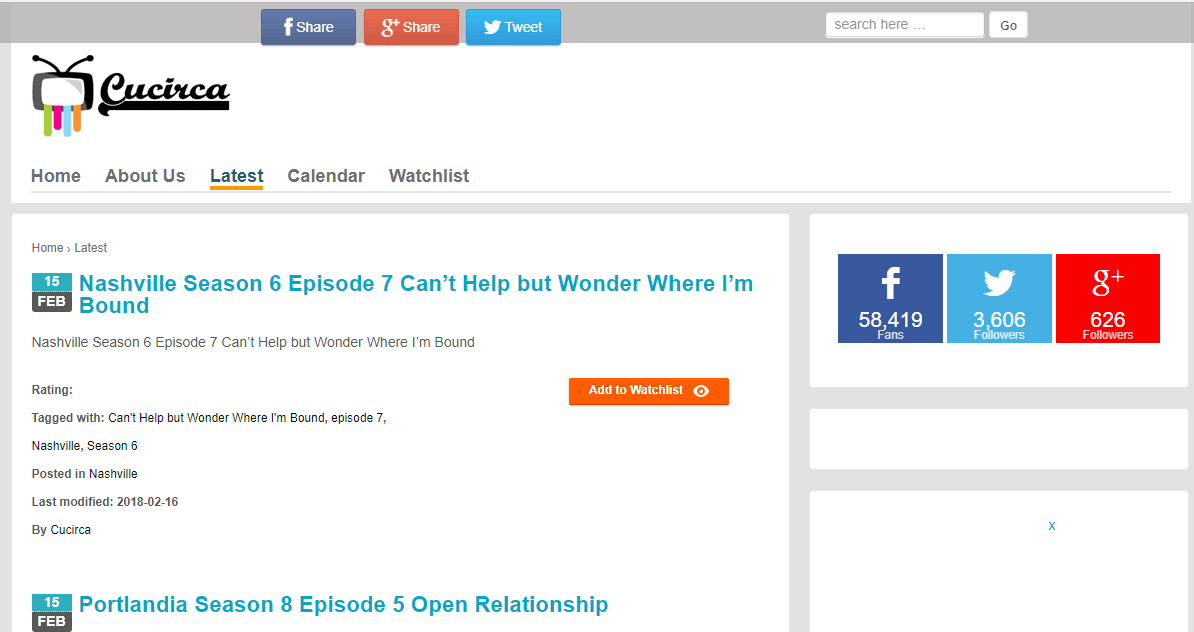
Task: Share page via Google Plus button
Action: point(411,27)
